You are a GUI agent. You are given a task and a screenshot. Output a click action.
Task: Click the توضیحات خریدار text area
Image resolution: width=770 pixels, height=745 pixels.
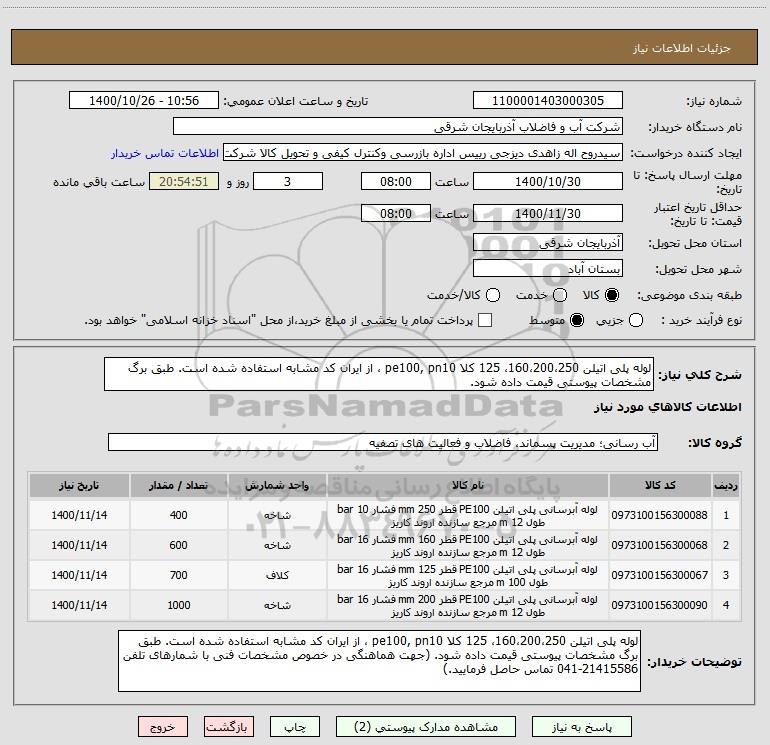(380, 662)
